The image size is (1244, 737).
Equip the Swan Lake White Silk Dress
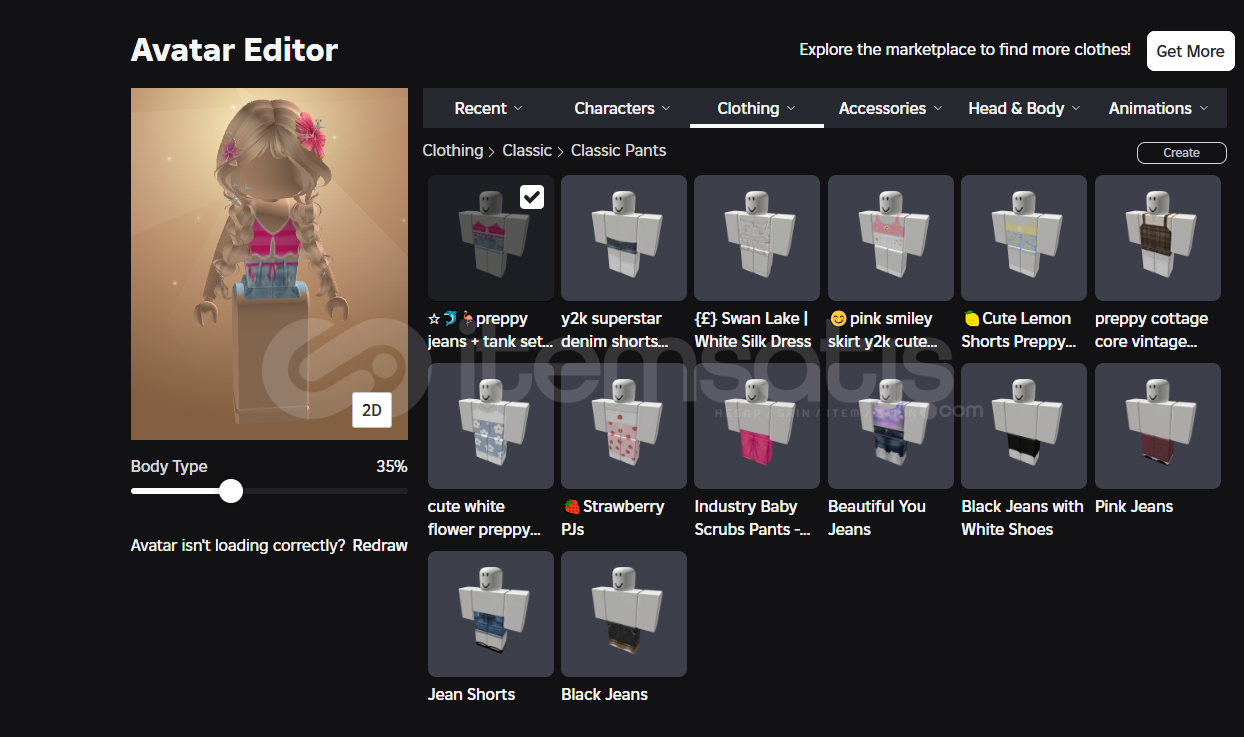point(756,238)
